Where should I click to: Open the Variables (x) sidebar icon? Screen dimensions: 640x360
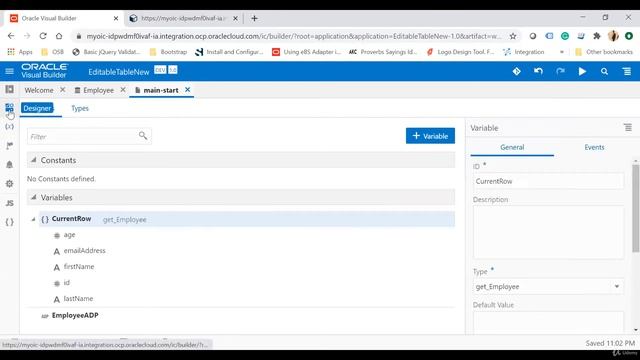click(x=9, y=127)
